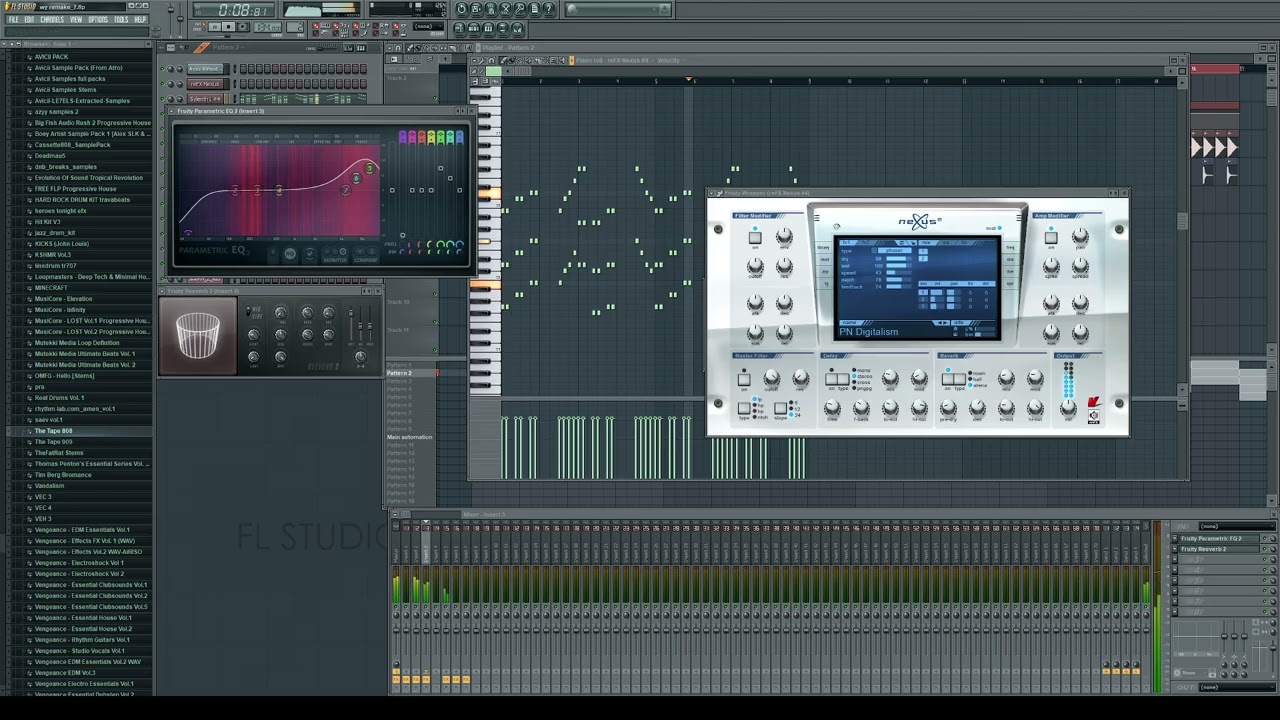This screenshot has height=720, width=1280.
Task: Click Nexus Amp Modifier pan knob
Action: [x=1080, y=236]
